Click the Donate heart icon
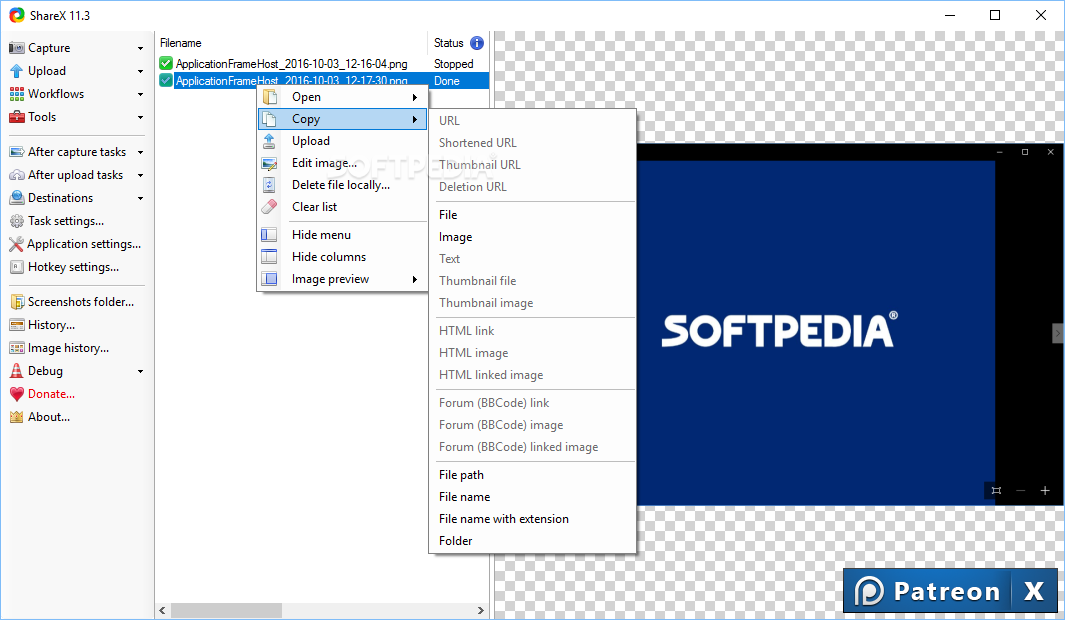Viewport: 1065px width, 620px height. click(16, 394)
